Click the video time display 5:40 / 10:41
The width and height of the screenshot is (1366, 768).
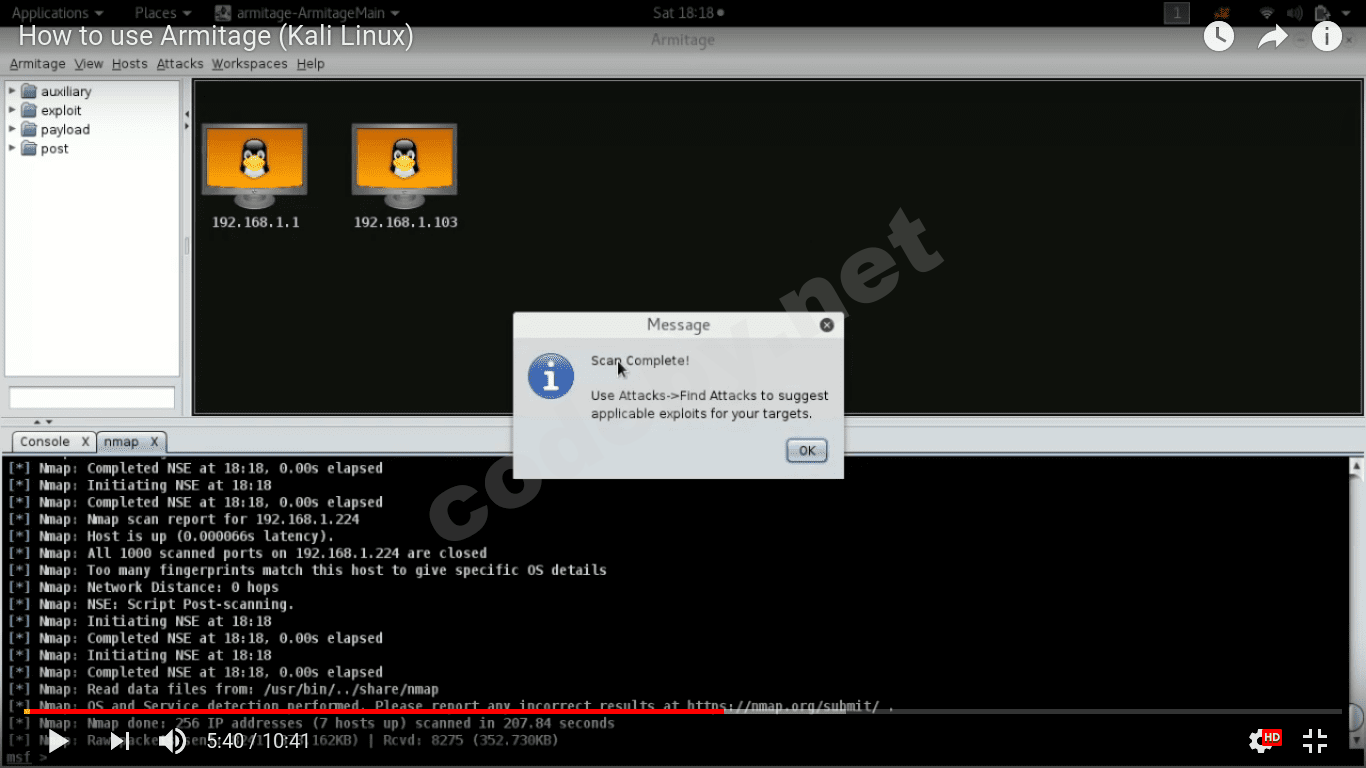point(258,741)
